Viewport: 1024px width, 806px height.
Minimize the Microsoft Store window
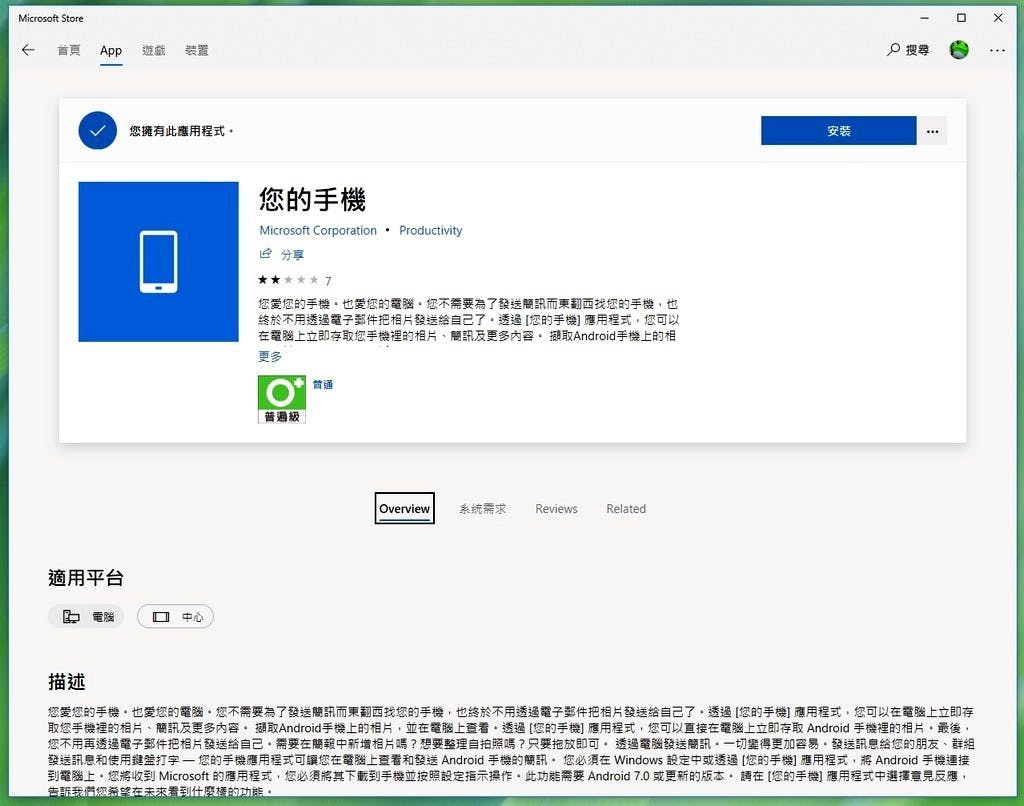(x=924, y=18)
